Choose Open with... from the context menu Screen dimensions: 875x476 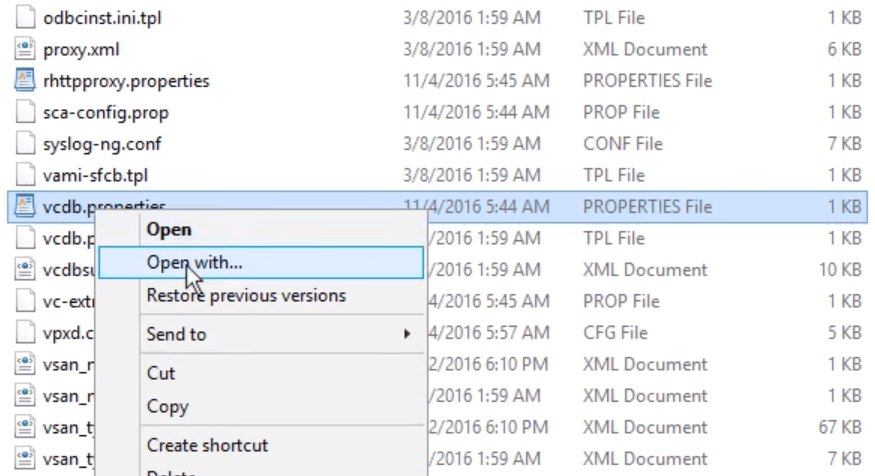(x=194, y=262)
